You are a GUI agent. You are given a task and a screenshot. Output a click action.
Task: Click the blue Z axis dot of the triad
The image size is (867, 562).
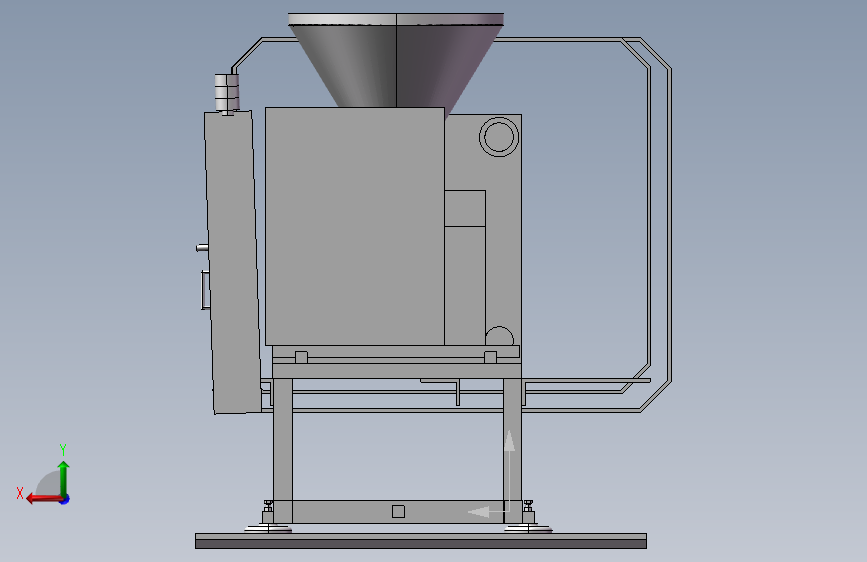tap(65, 499)
